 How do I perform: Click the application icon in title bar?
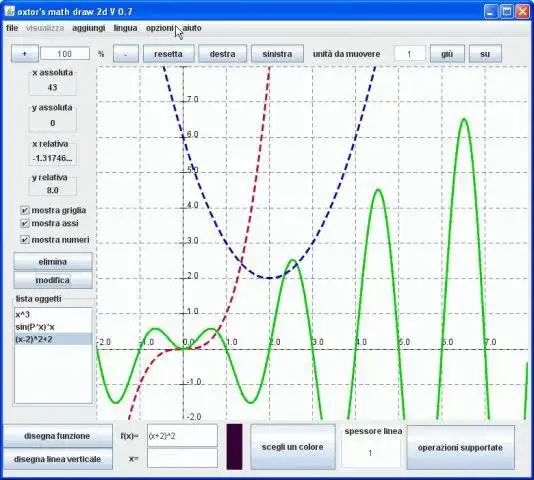(9, 11)
